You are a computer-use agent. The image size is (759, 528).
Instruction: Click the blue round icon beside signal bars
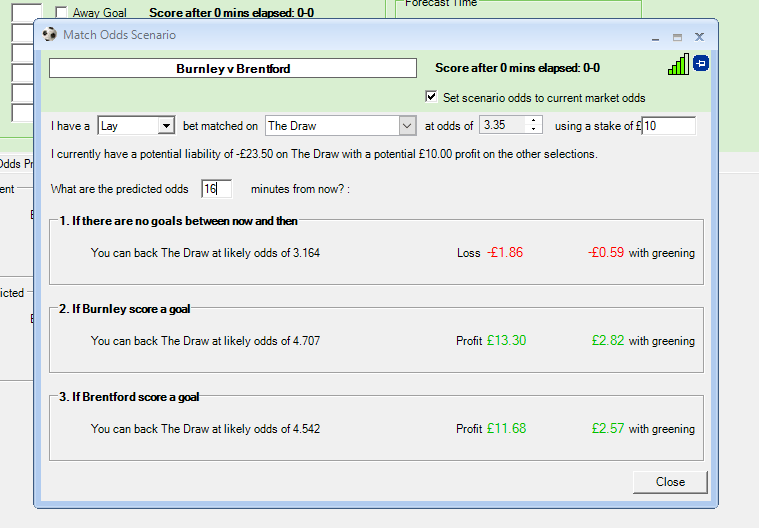click(x=701, y=64)
